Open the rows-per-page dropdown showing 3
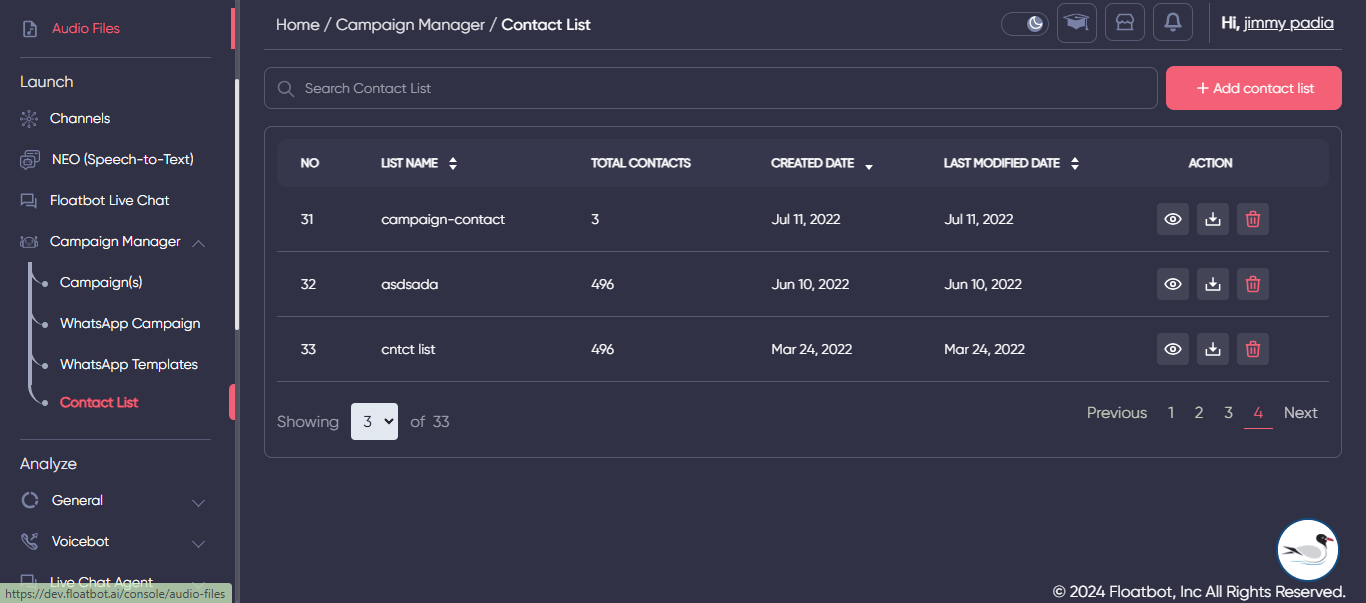The width and height of the screenshot is (1366, 603). [374, 421]
